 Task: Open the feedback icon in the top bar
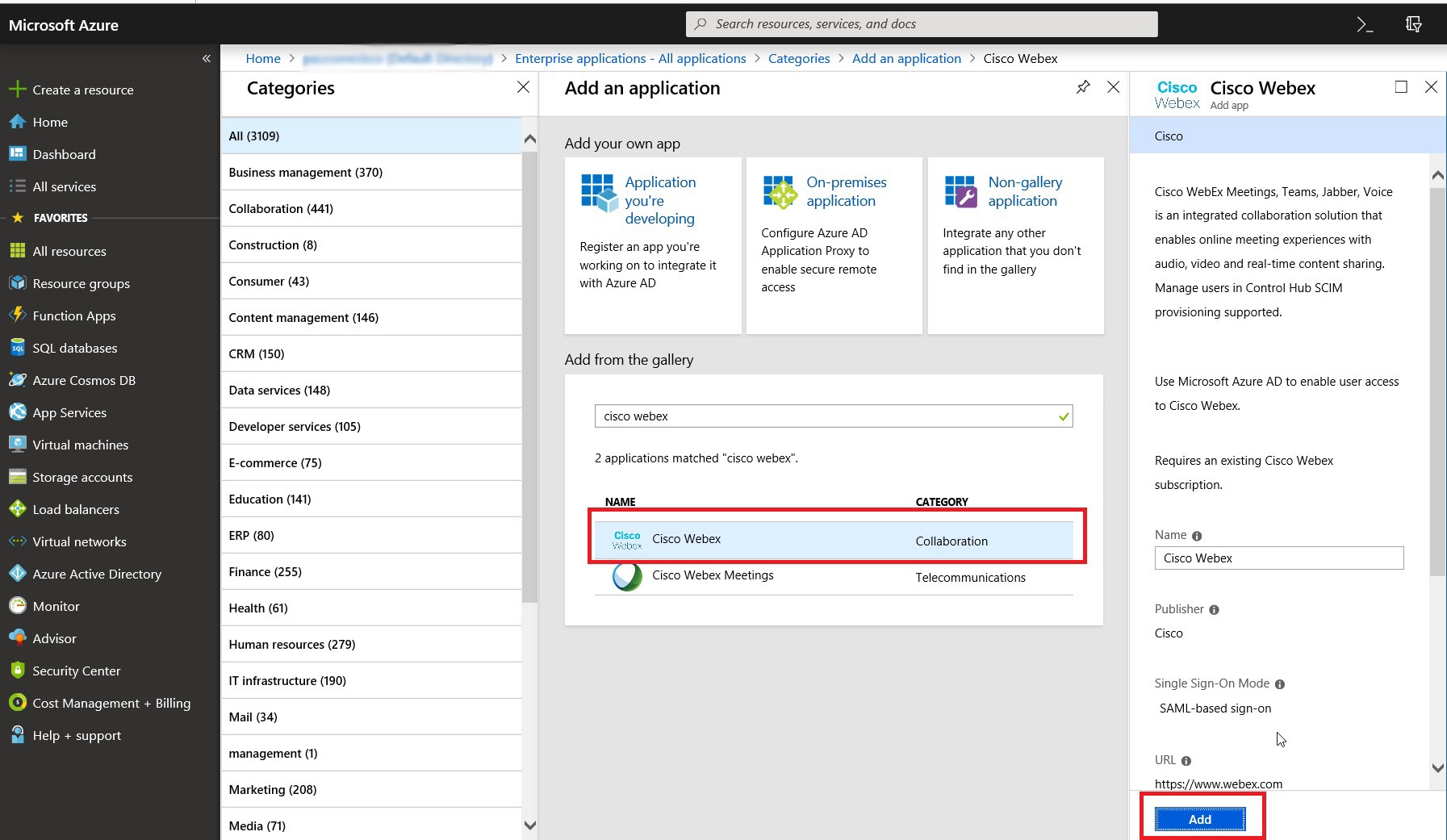(1414, 23)
